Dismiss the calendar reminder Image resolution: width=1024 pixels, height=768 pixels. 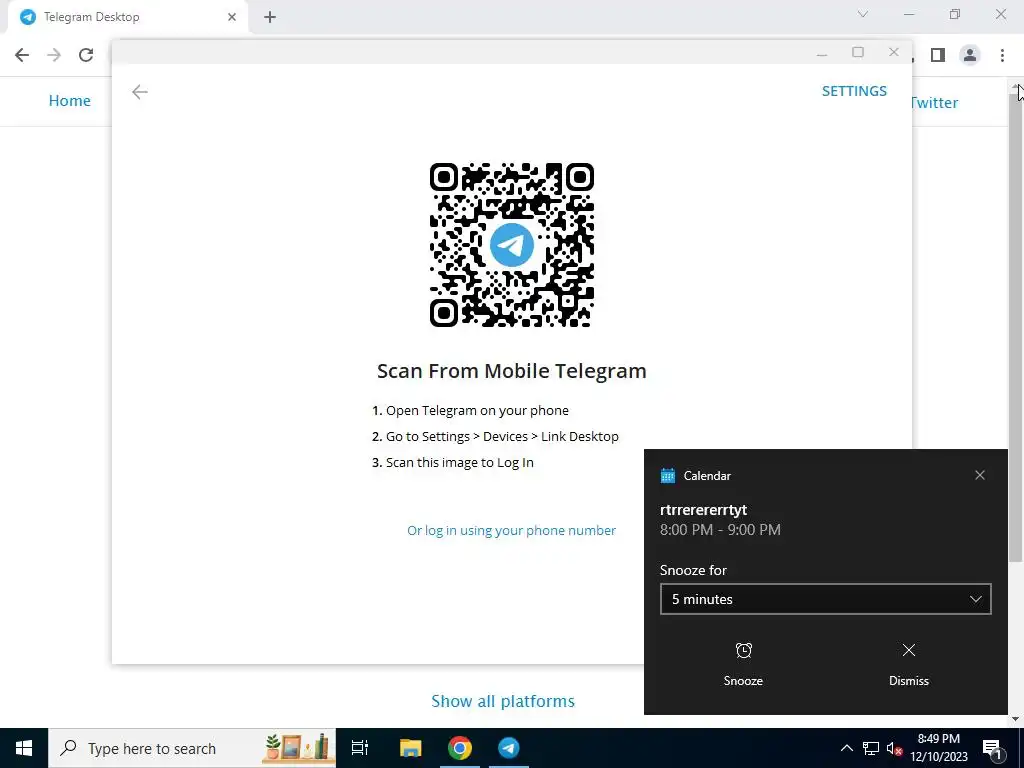[x=908, y=664]
